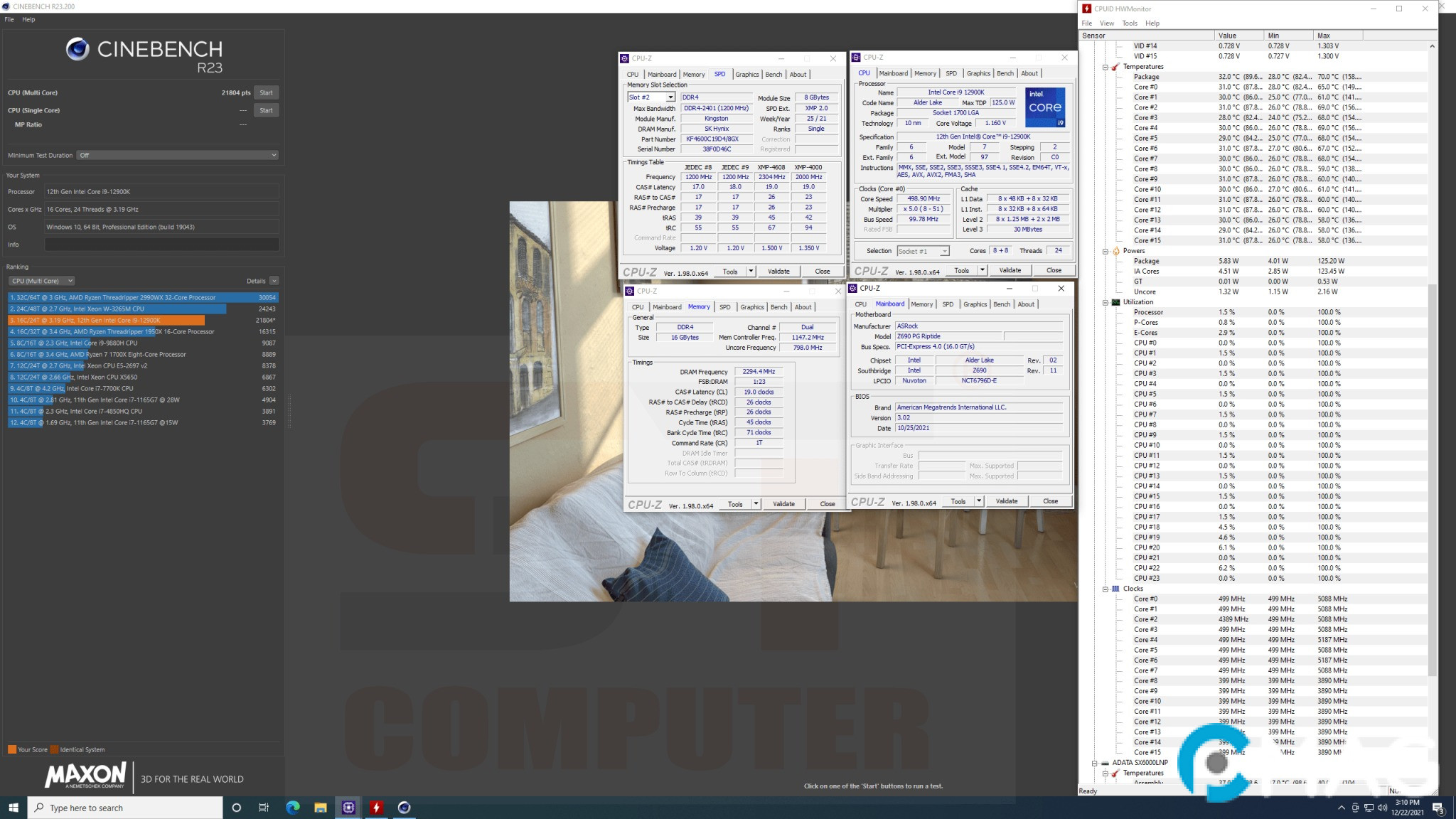The width and height of the screenshot is (1456, 819).
Task: Click the CPU-Z purple chip taskbar icon
Action: coord(348,808)
